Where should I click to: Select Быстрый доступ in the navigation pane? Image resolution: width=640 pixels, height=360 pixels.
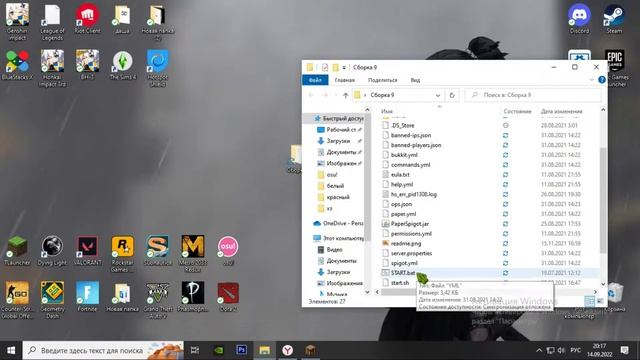(x=338, y=118)
